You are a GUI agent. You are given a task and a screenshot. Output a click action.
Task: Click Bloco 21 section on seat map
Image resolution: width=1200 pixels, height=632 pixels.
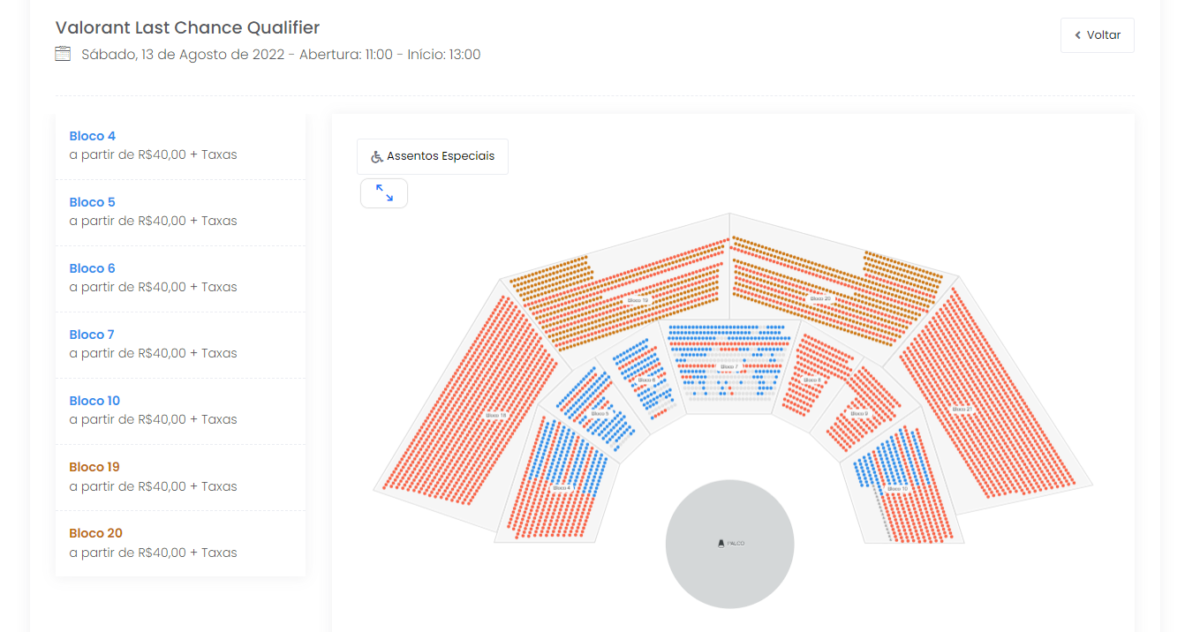962,409
